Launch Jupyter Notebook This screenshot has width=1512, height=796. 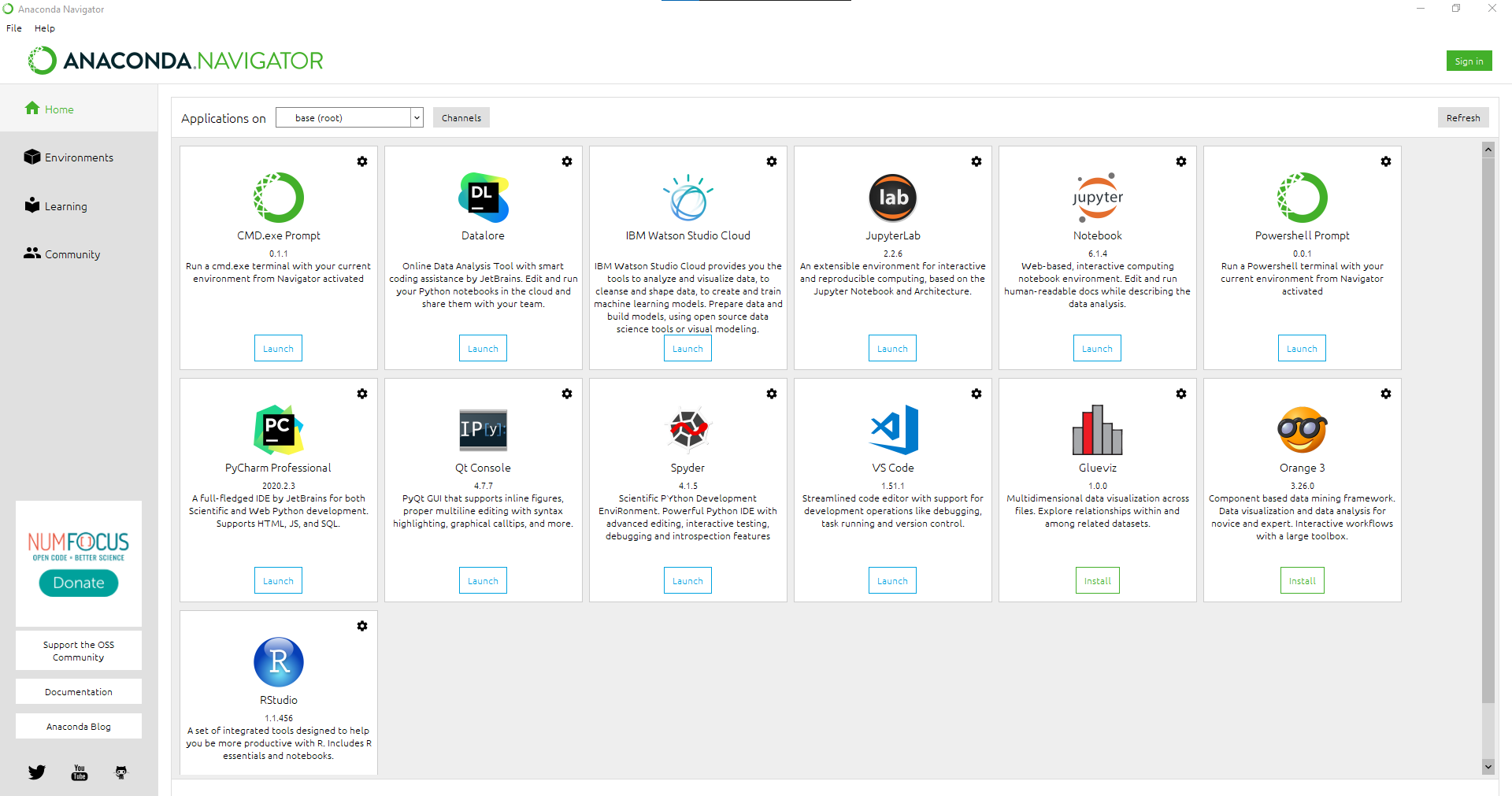click(1098, 349)
